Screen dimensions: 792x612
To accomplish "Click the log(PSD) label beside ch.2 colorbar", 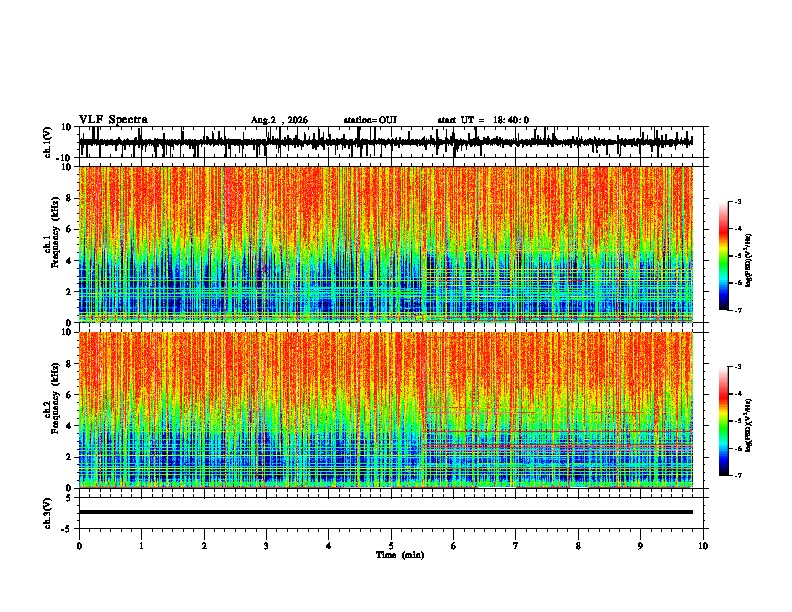I will [x=749, y=425].
